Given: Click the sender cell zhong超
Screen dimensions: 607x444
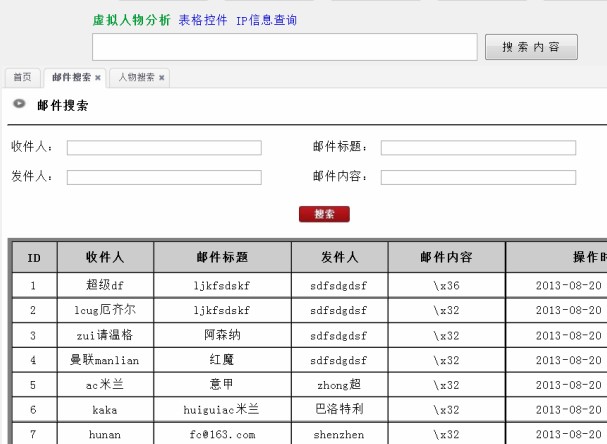Looking at the screenshot, I should pos(340,385).
